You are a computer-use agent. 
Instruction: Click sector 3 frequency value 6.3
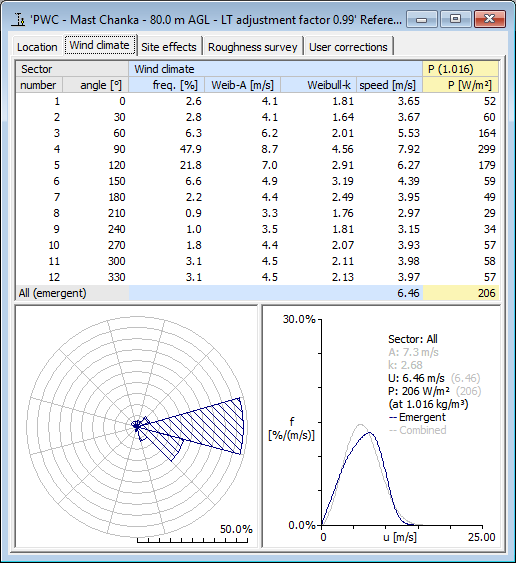(x=194, y=133)
